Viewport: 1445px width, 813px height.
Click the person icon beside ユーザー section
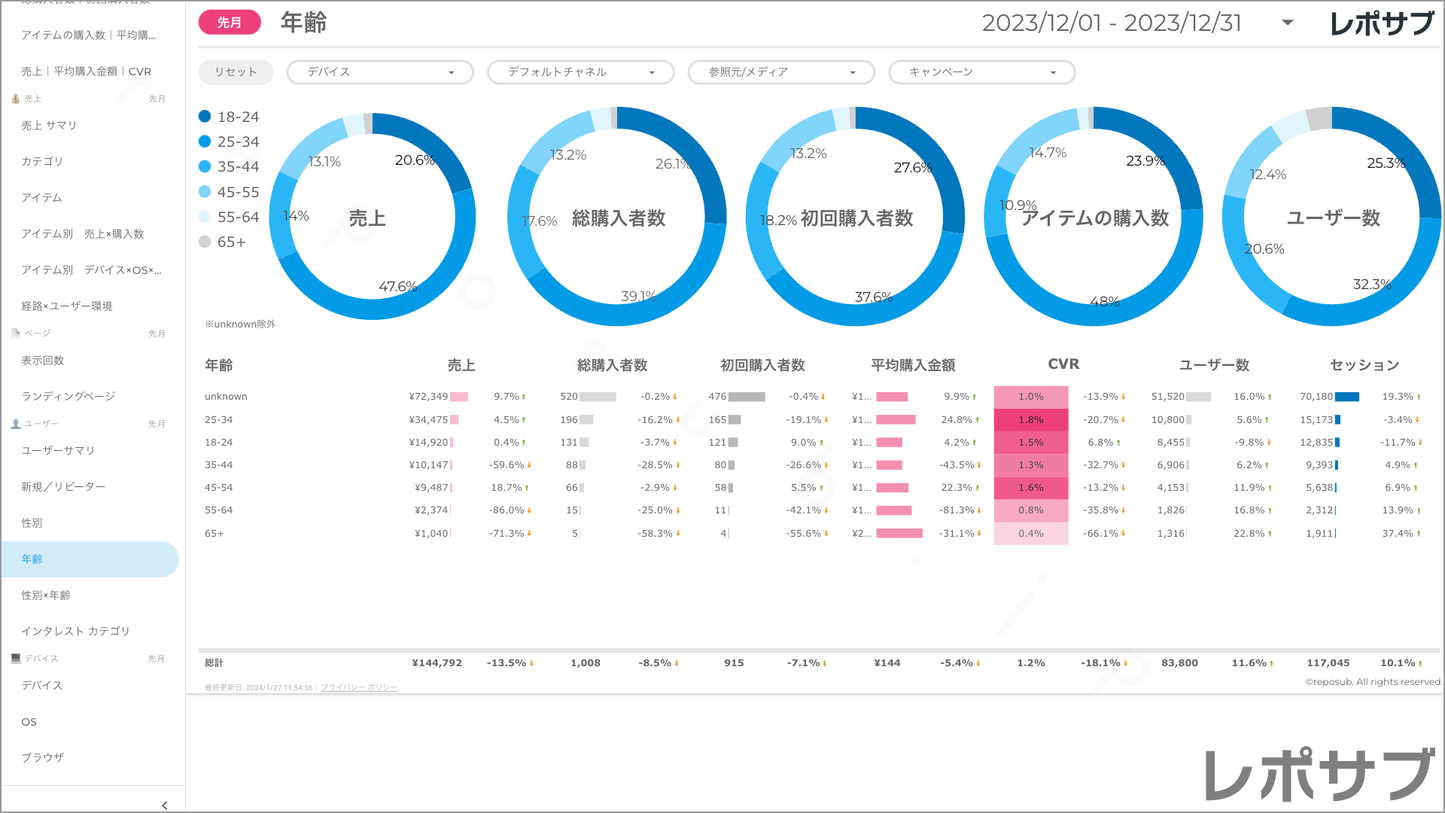(15, 424)
